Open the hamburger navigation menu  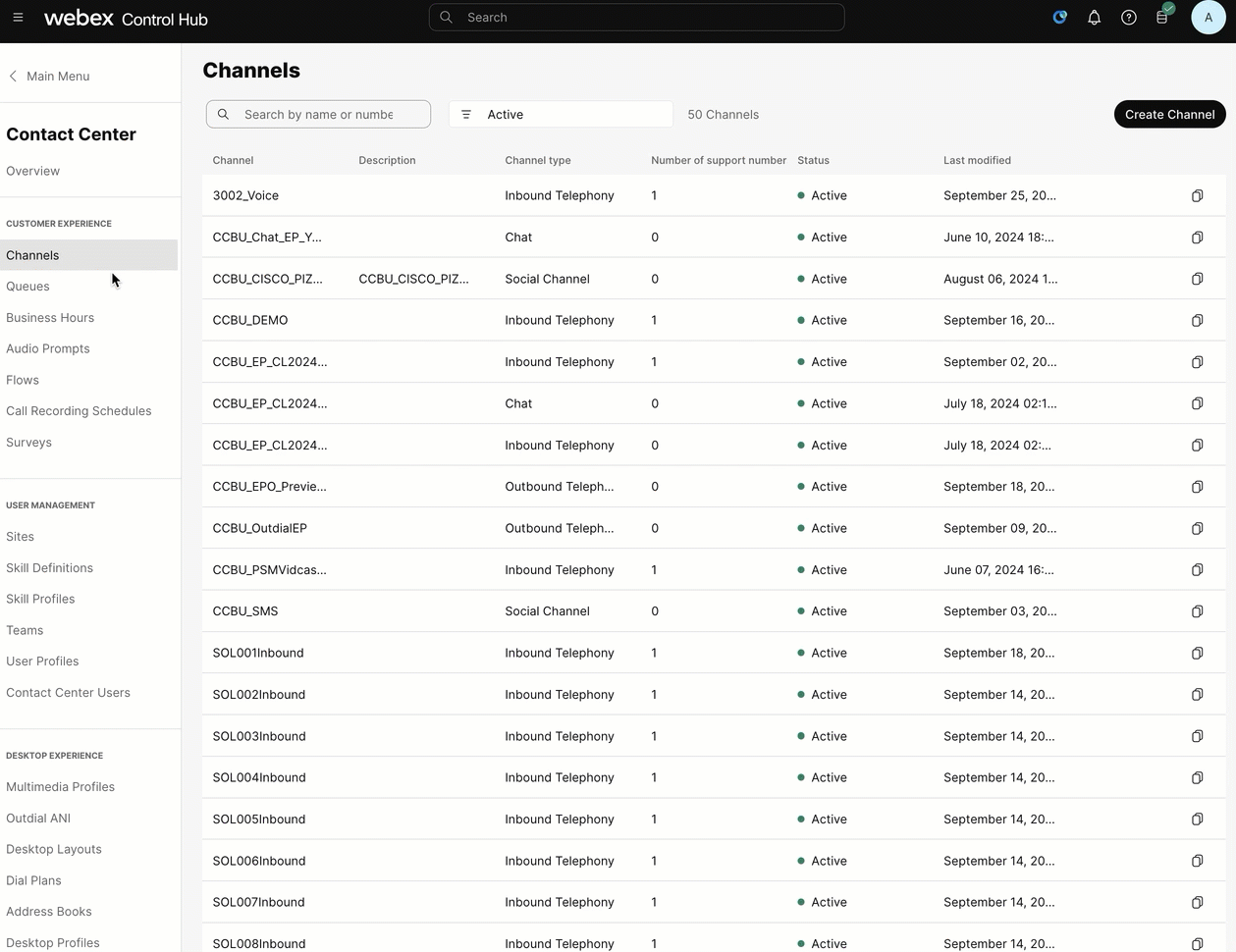click(18, 18)
